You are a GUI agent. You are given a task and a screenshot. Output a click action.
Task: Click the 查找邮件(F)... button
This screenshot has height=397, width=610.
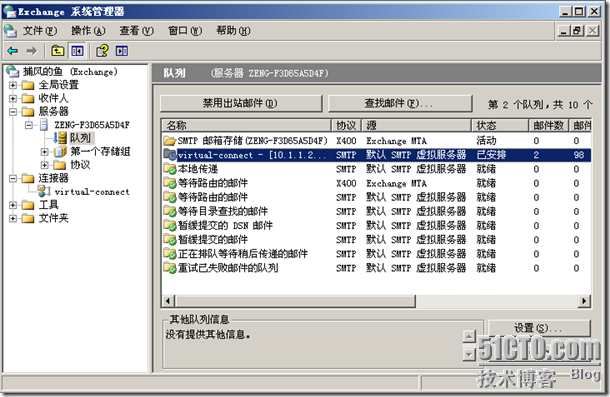point(400,104)
